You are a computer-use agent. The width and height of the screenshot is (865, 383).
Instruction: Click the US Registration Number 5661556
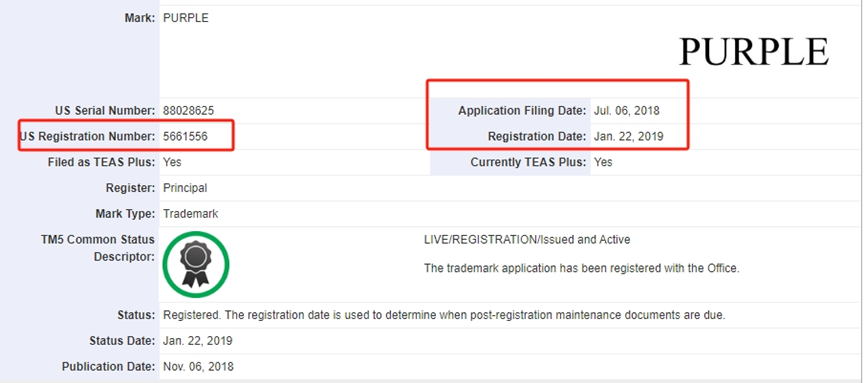coord(185,136)
